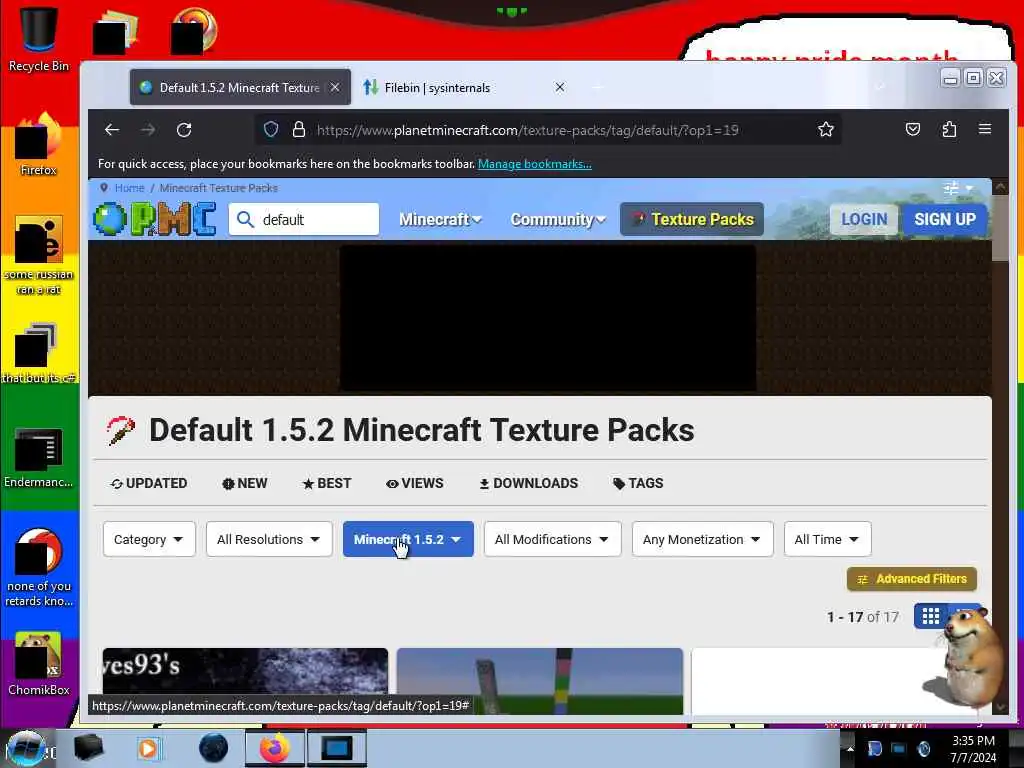Open Recycle Bin desktop icon

point(39,38)
